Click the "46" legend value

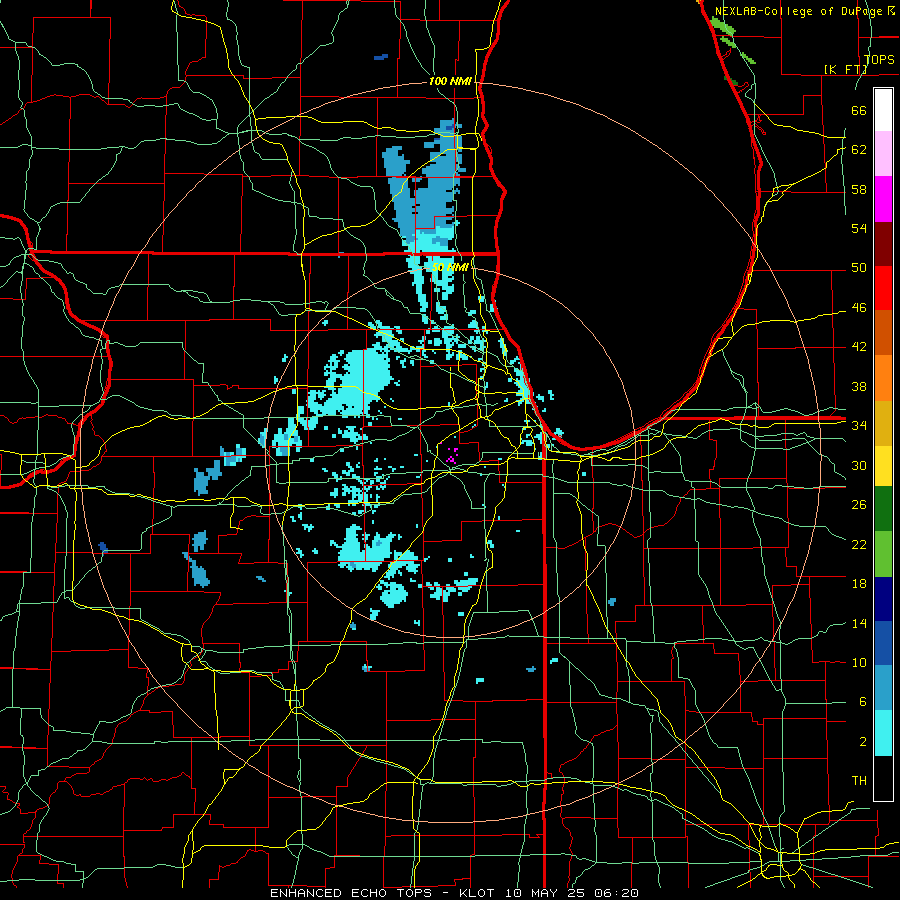[x=859, y=308]
